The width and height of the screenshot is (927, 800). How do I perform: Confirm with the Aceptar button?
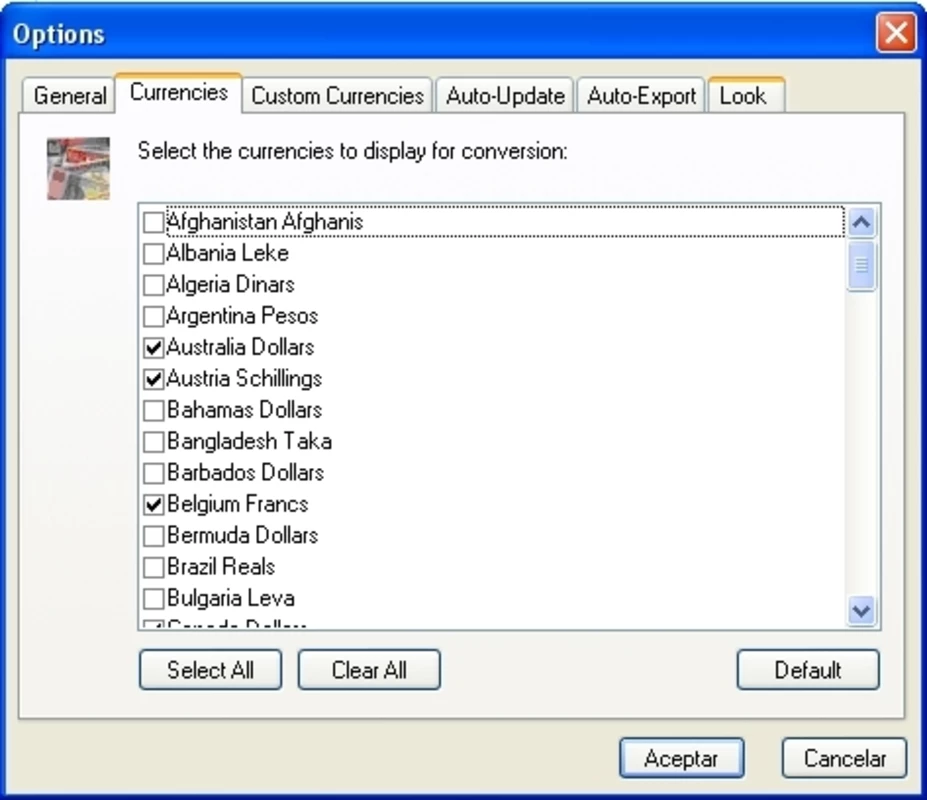click(x=681, y=758)
